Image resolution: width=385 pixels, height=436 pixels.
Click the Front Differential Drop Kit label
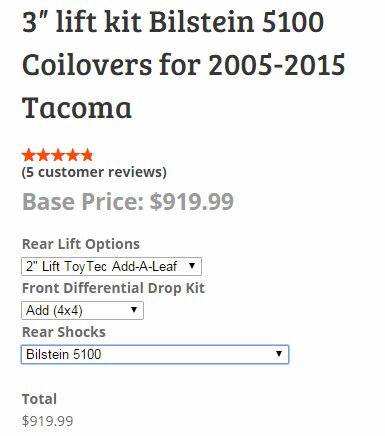113,288
